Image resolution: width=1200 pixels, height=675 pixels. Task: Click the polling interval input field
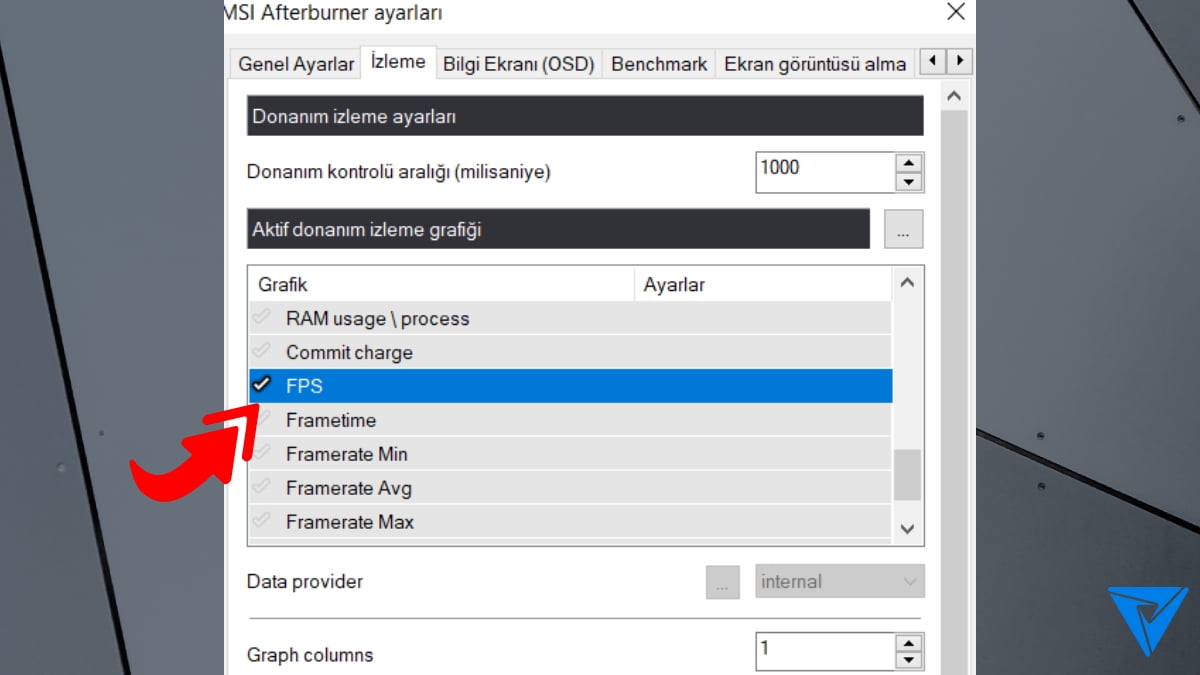tap(824, 172)
